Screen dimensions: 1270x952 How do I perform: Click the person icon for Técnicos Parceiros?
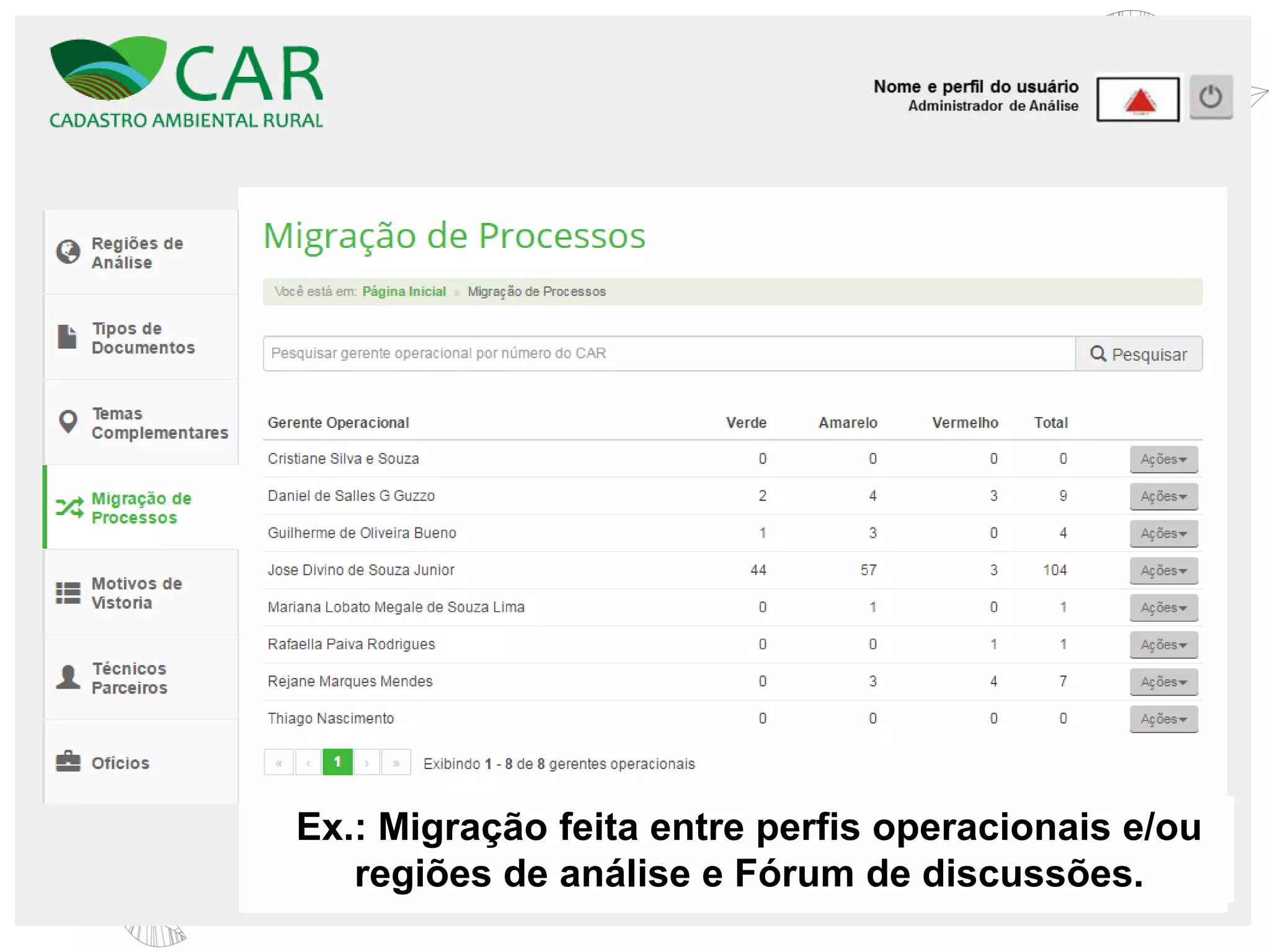[68, 677]
